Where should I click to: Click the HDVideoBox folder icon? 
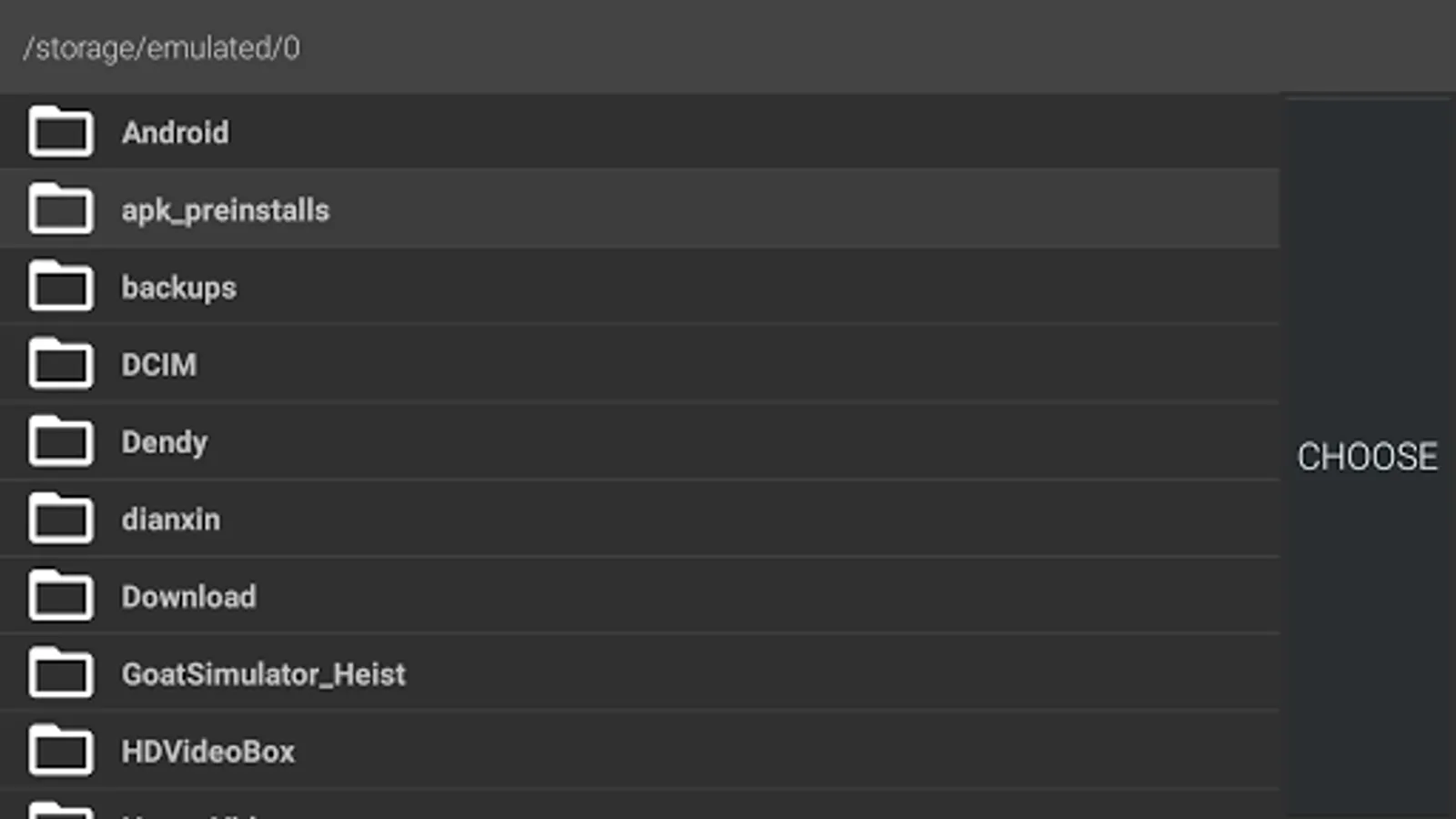60,751
